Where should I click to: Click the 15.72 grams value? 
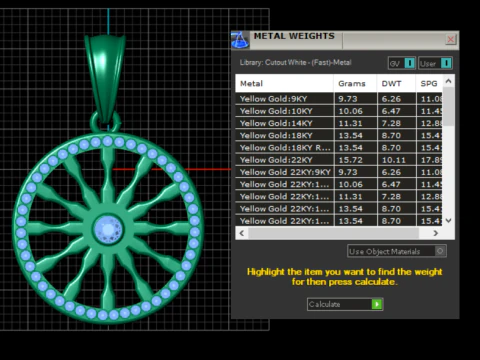pos(350,160)
